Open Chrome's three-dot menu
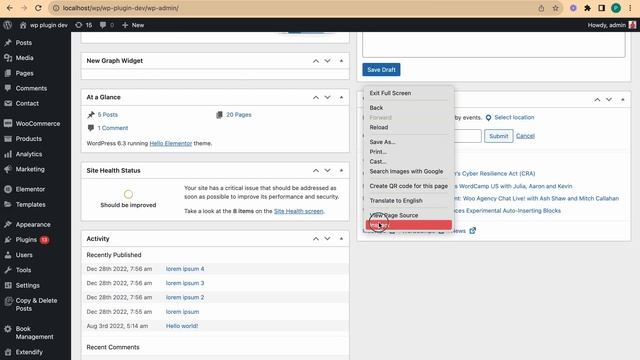640x360 pixels. [630, 8]
